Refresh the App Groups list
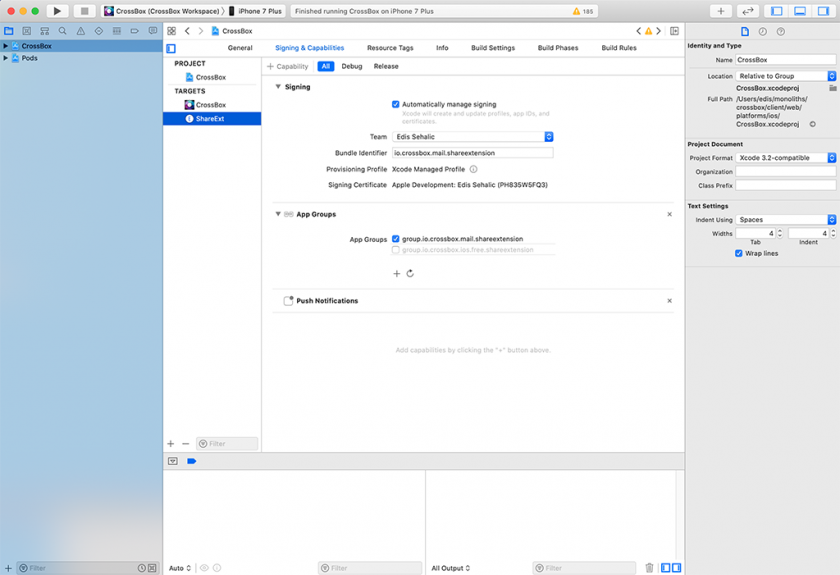The height and width of the screenshot is (575, 840). tap(410, 273)
